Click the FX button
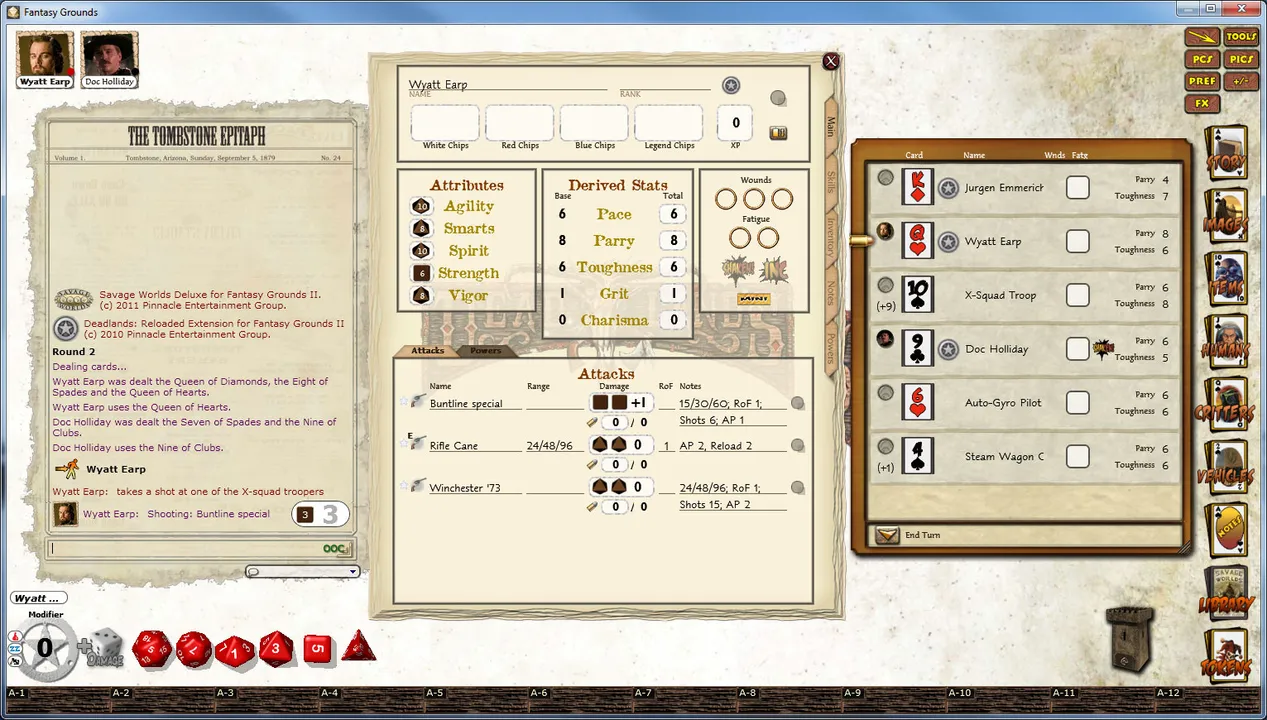The width and height of the screenshot is (1267, 720). [x=1202, y=104]
